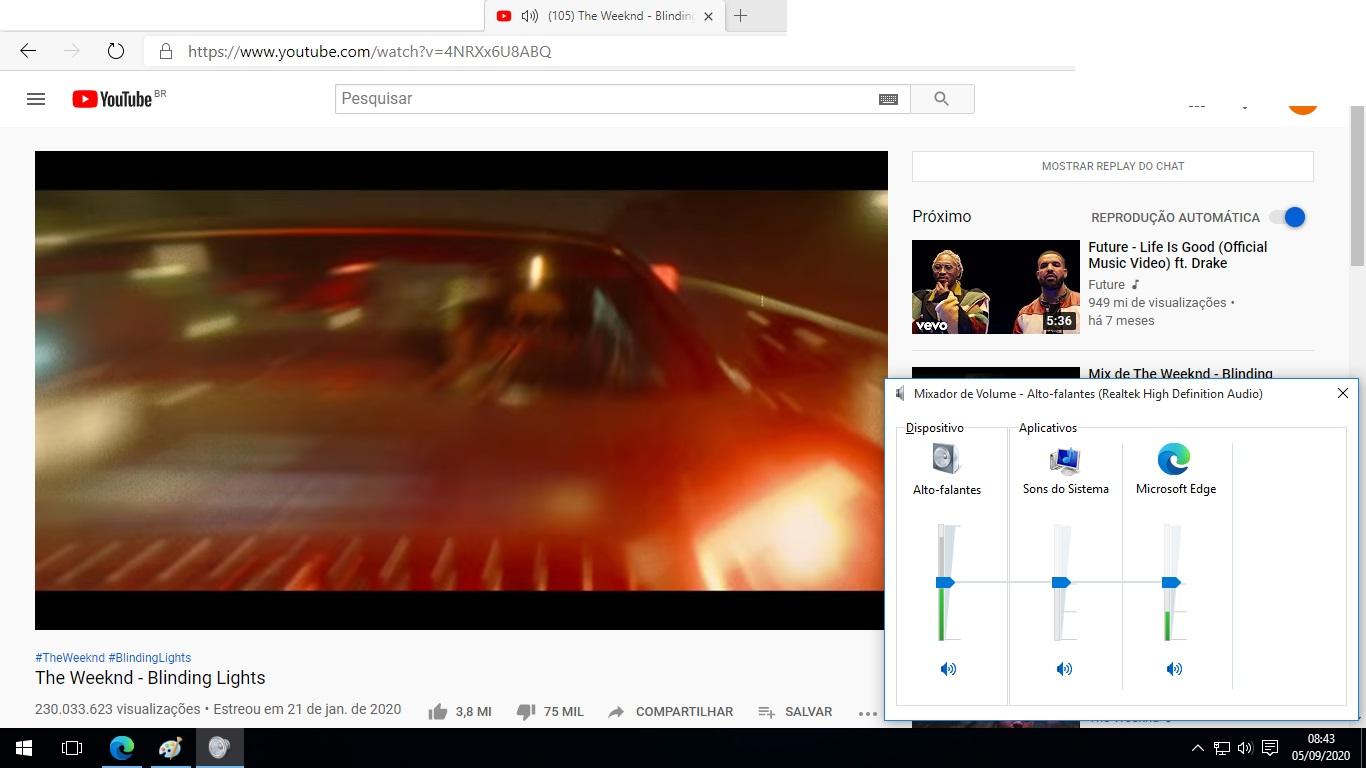Viewport: 1366px width, 768px height.
Task: Open Future - Life Is Good video title
Action: click(x=1178, y=255)
